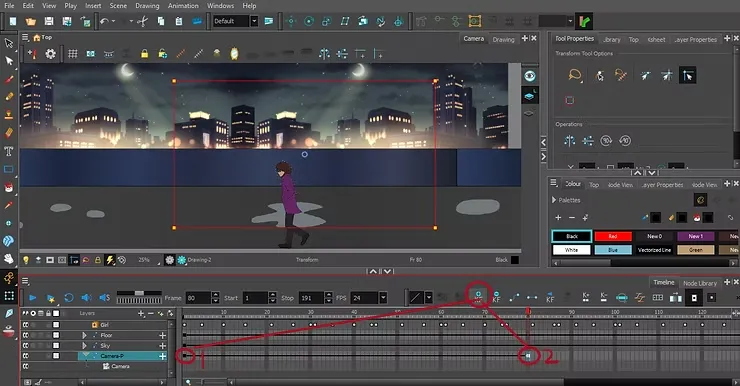This screenshot has width=740, height=386.
Task: Expand the Palettes section
Action: (x=554, y=200)
